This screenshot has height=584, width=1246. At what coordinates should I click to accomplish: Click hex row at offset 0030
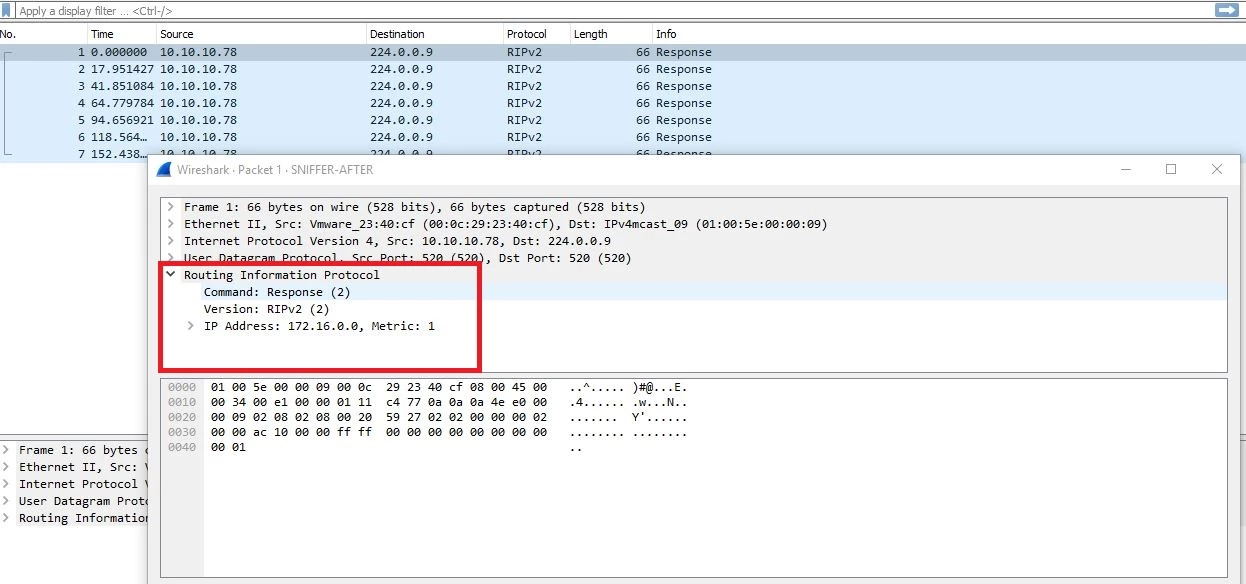(x=380, y=432)
